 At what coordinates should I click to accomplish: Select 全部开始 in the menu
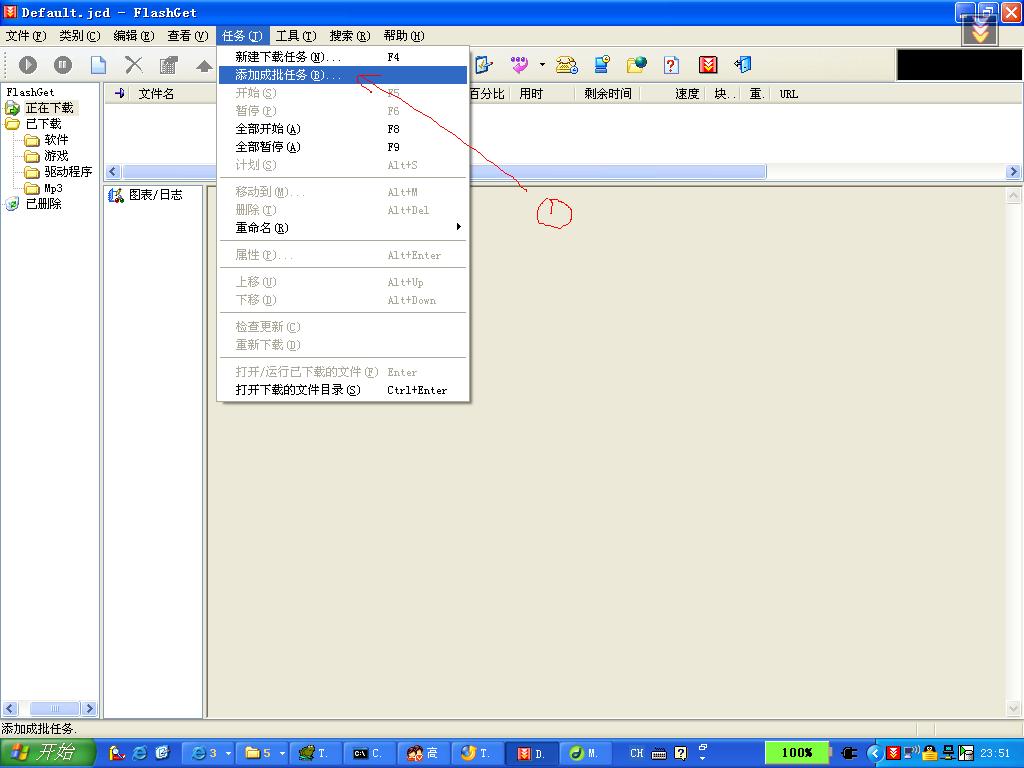268,129
